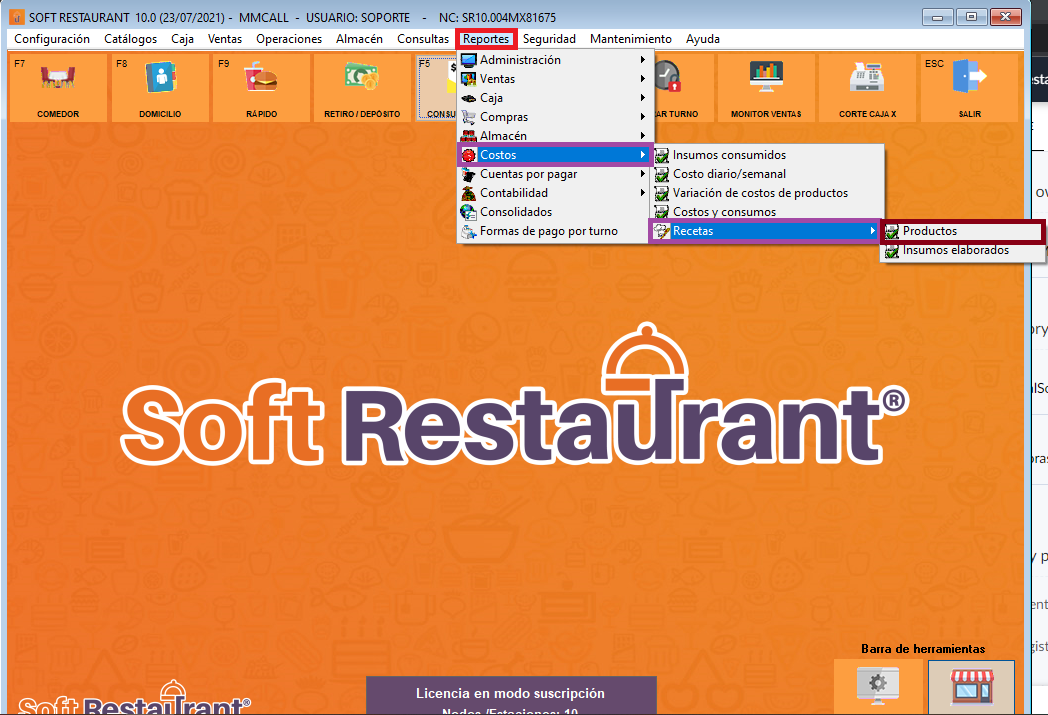Expand the Recetas submenu arrow
Viewport: 1048px width, 715px height.
tap(872, 231)
